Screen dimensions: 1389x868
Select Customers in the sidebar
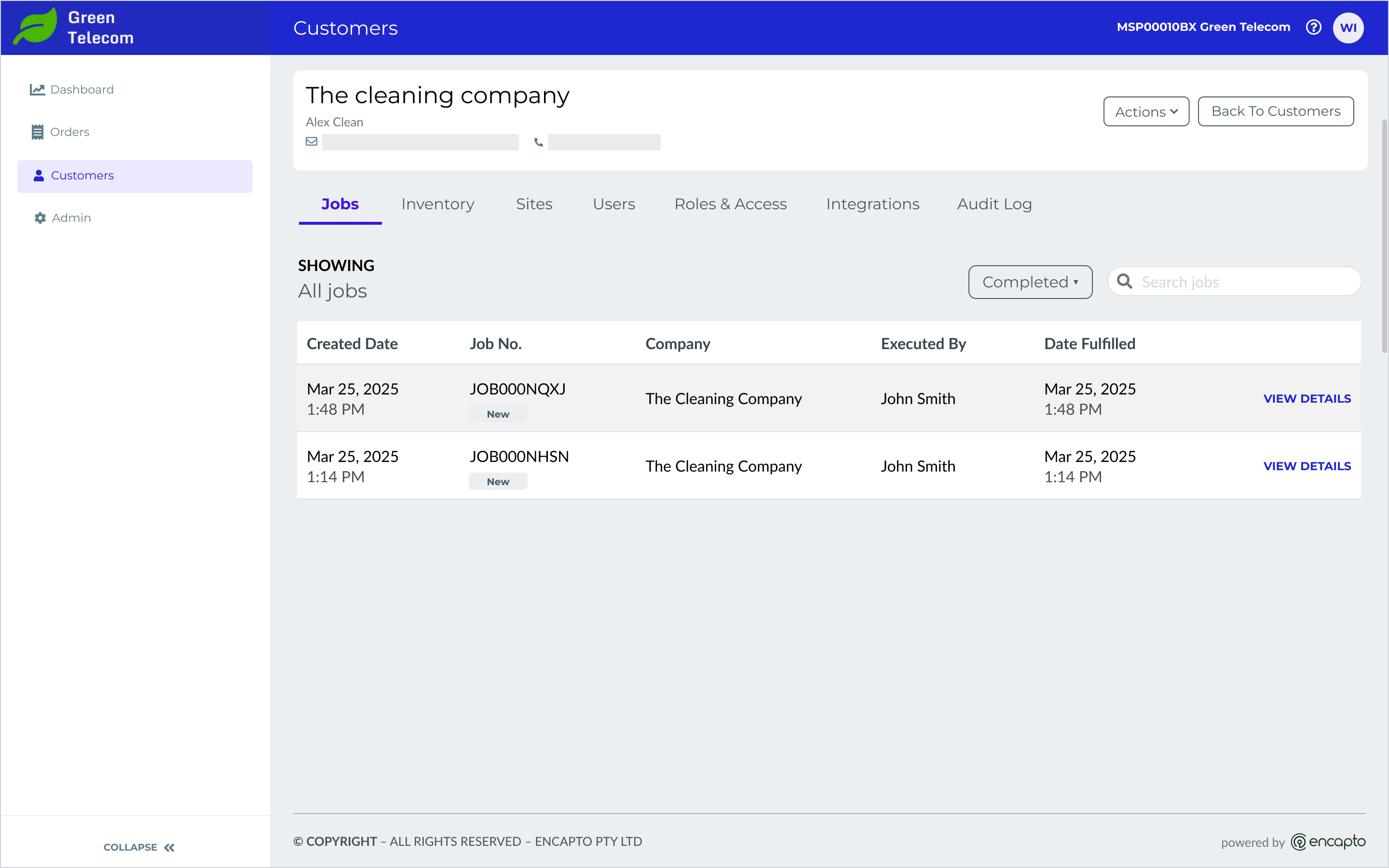pyautogui.click(x=135, y=176)
